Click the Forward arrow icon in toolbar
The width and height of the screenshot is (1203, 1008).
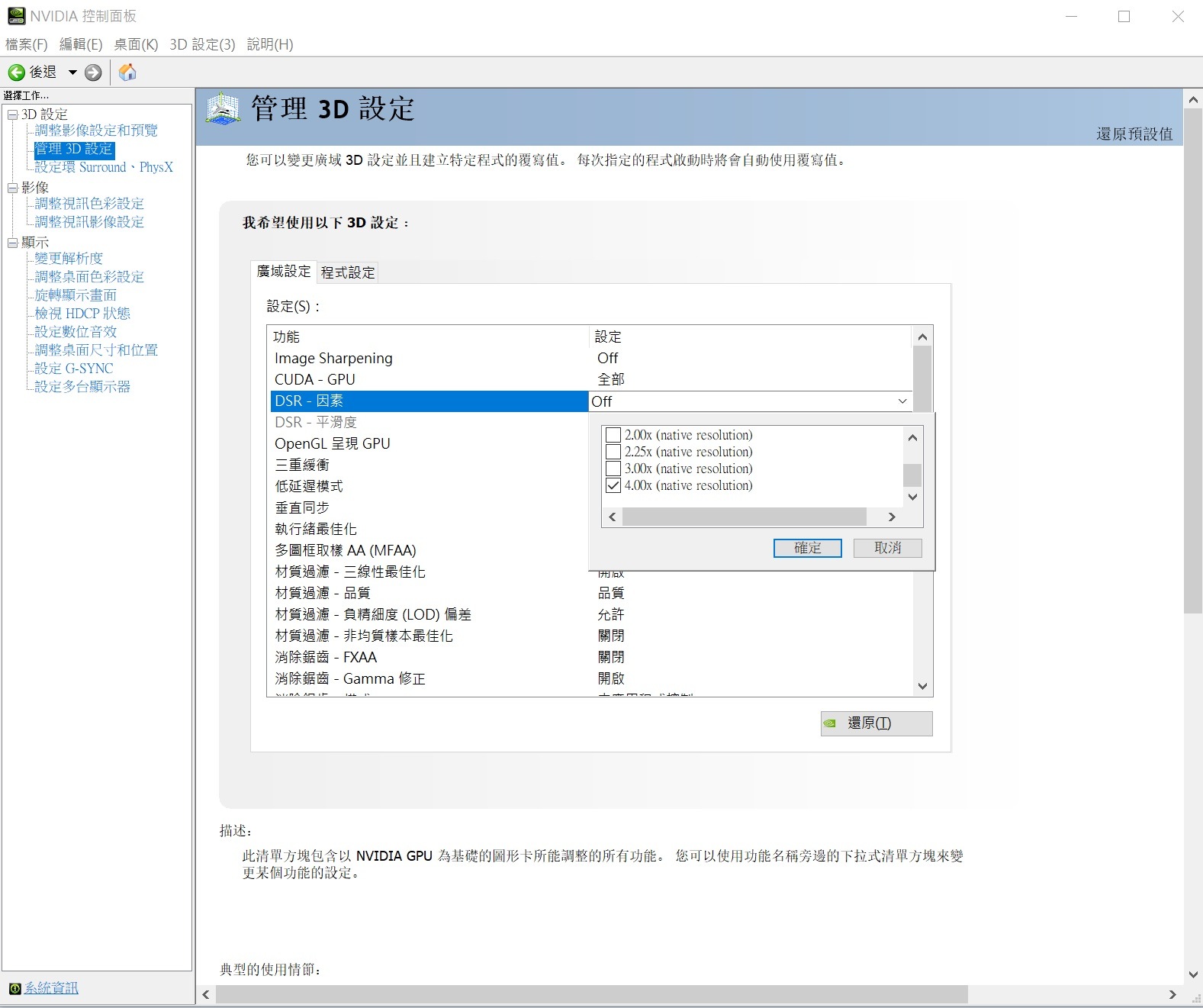[93, 72]
